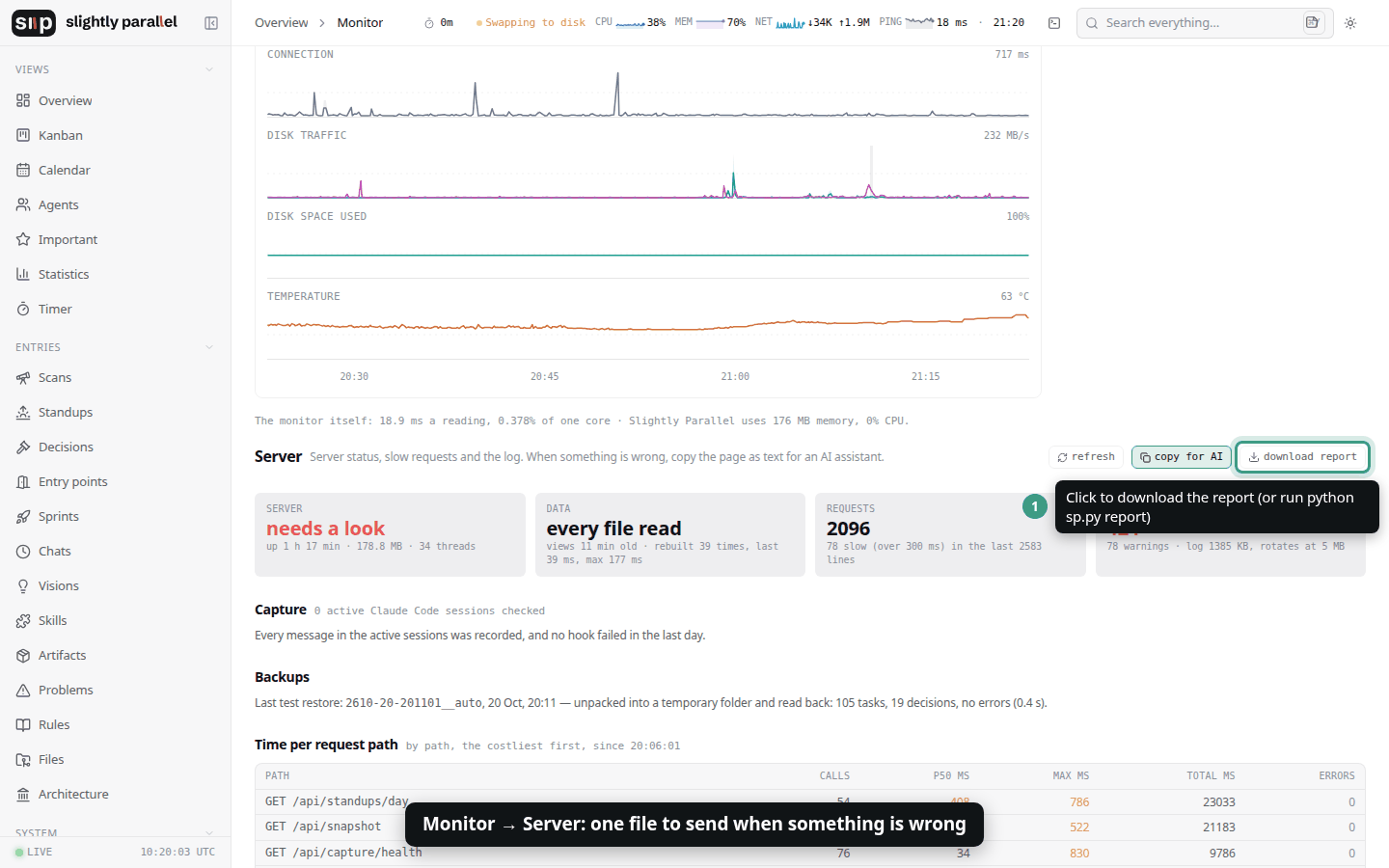
Task: Click the MEM 70% indicator
Action: click(x=710, y=22)
